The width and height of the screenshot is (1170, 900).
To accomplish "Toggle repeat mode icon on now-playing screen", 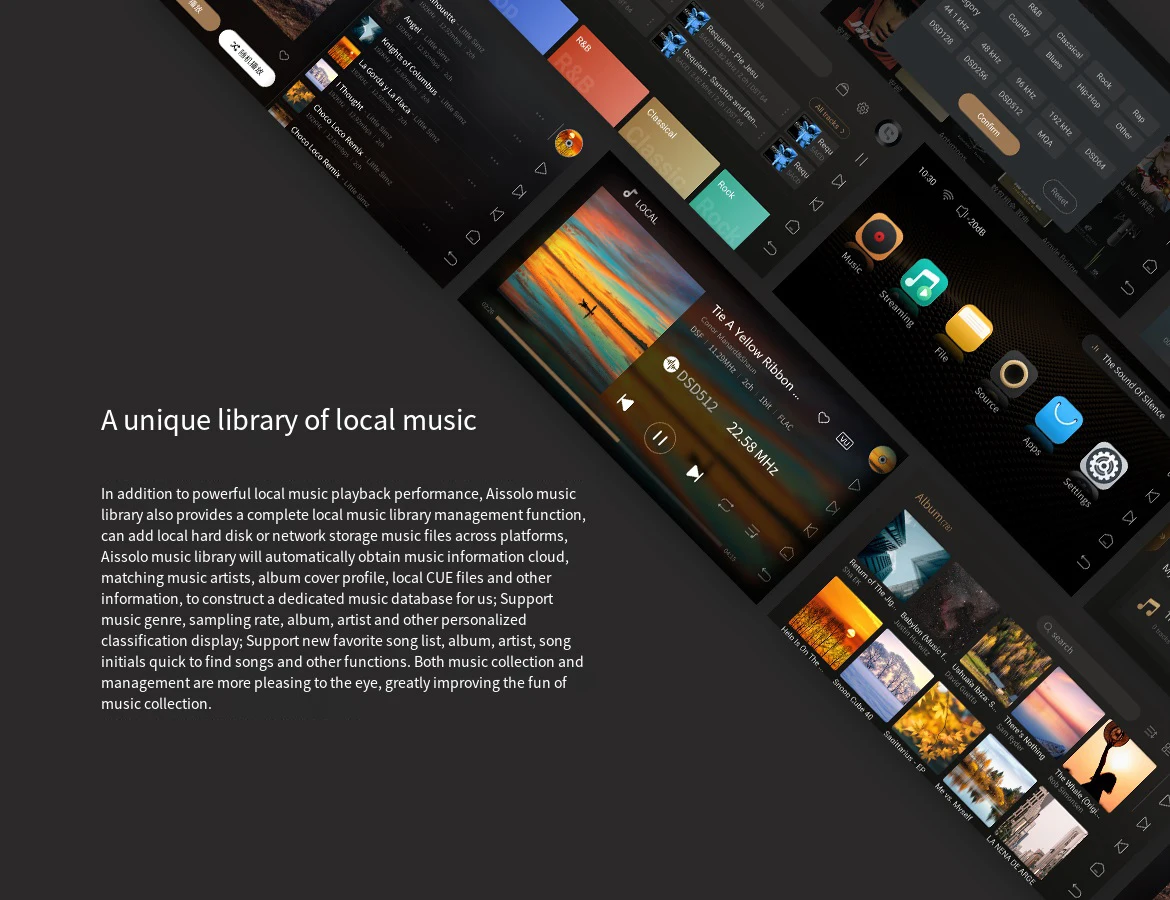I will pos(725,505).
